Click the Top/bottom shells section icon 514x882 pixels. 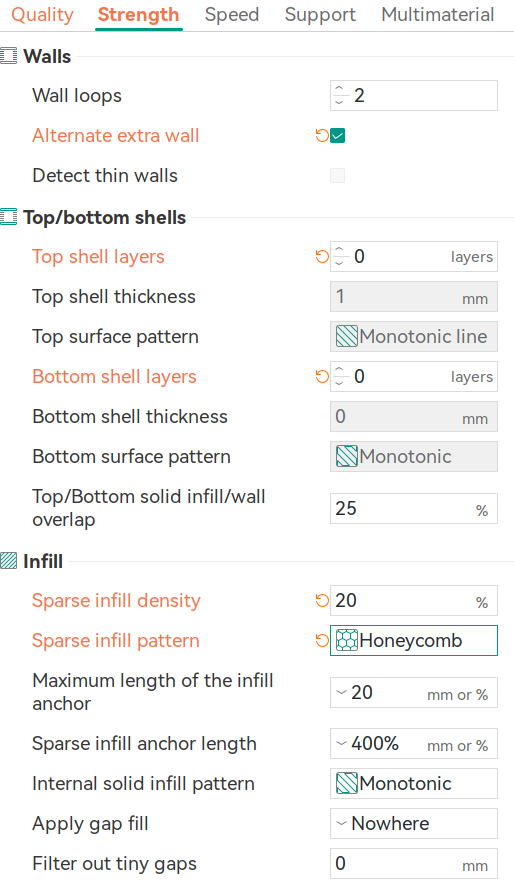tap(8, 217)
